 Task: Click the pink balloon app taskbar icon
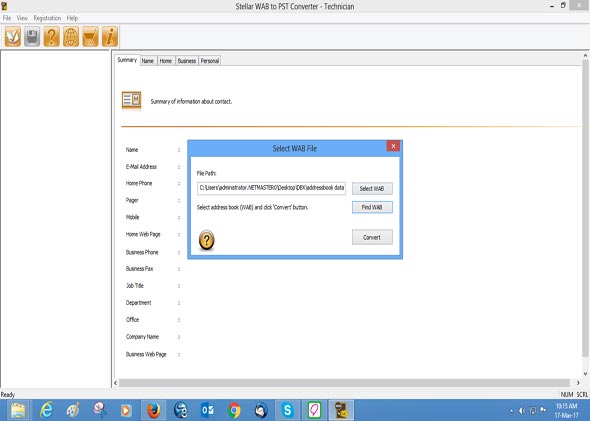[315, 410]
